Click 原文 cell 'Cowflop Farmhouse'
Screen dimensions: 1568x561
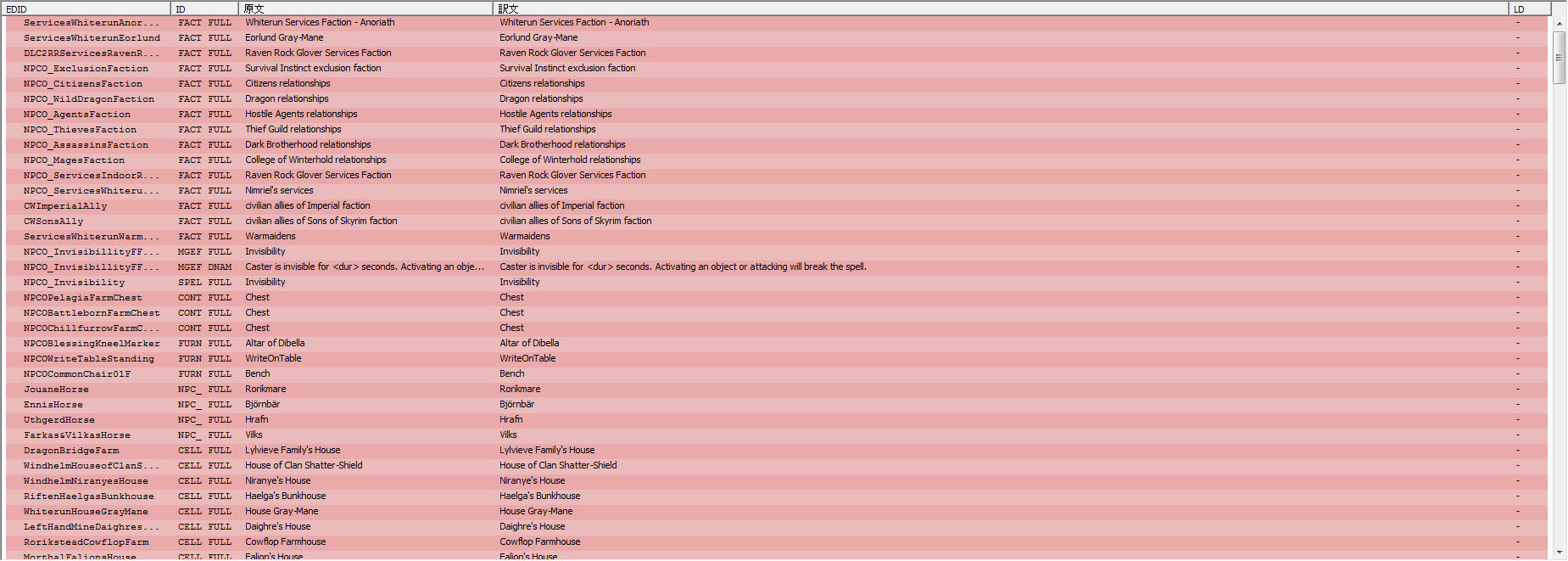tap(285, 542)
